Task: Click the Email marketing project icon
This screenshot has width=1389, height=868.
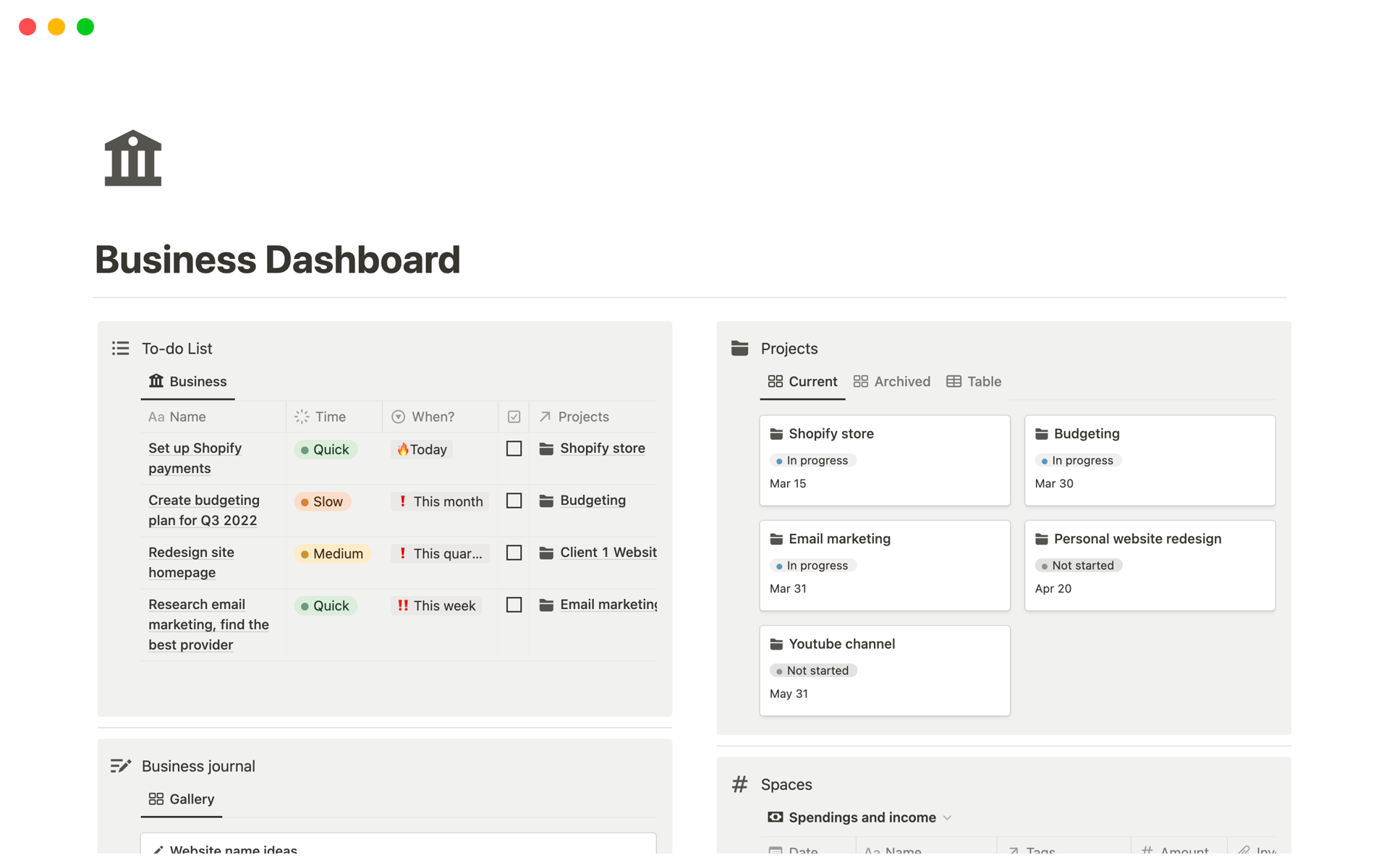Action: 776,538
